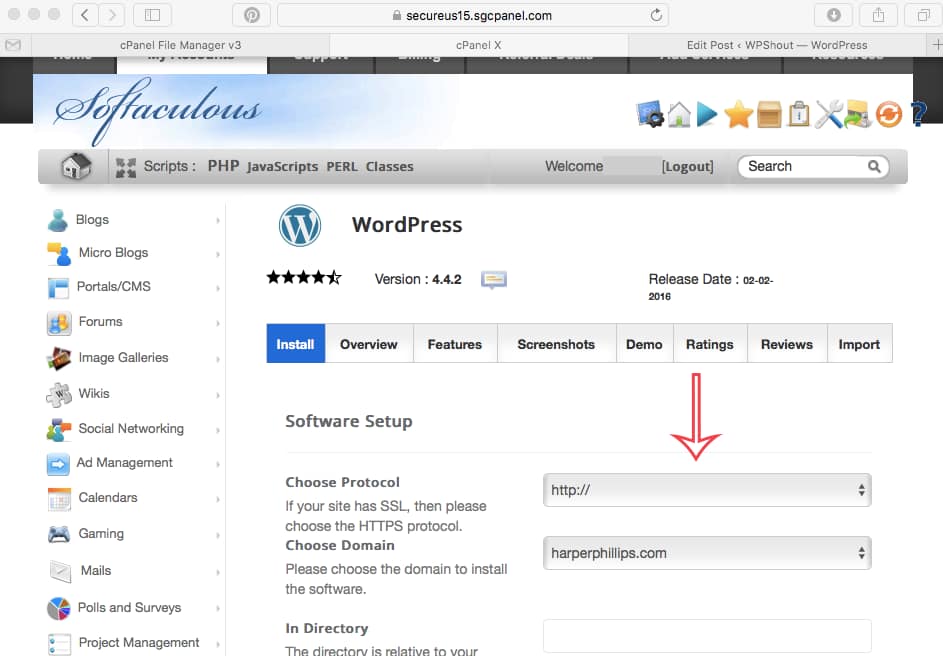This screenshot has width=943, height=656.
Task: Click the star ratings icon in the toolbar
Action: point(736,114)
